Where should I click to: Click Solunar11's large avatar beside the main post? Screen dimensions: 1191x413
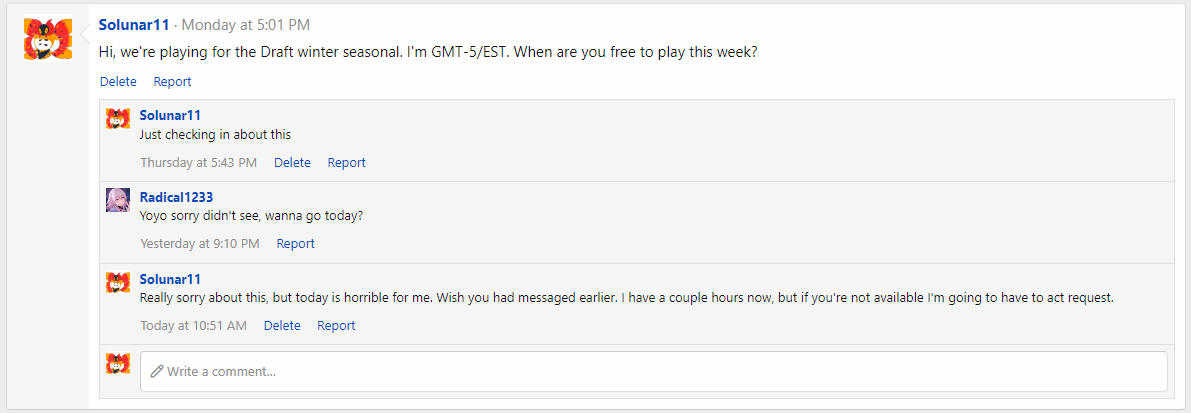coord(48,40)
